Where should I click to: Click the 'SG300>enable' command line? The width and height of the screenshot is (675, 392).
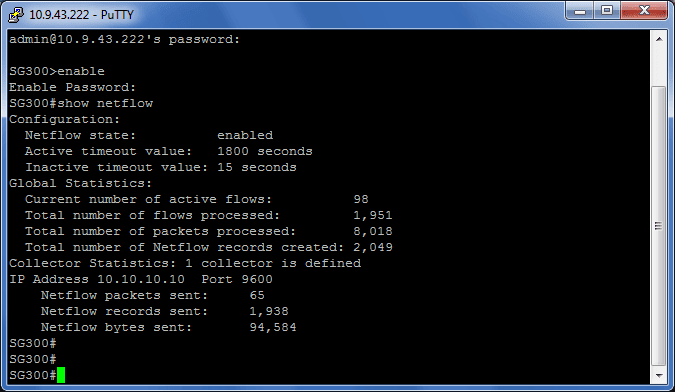click(x=57, y=71)
